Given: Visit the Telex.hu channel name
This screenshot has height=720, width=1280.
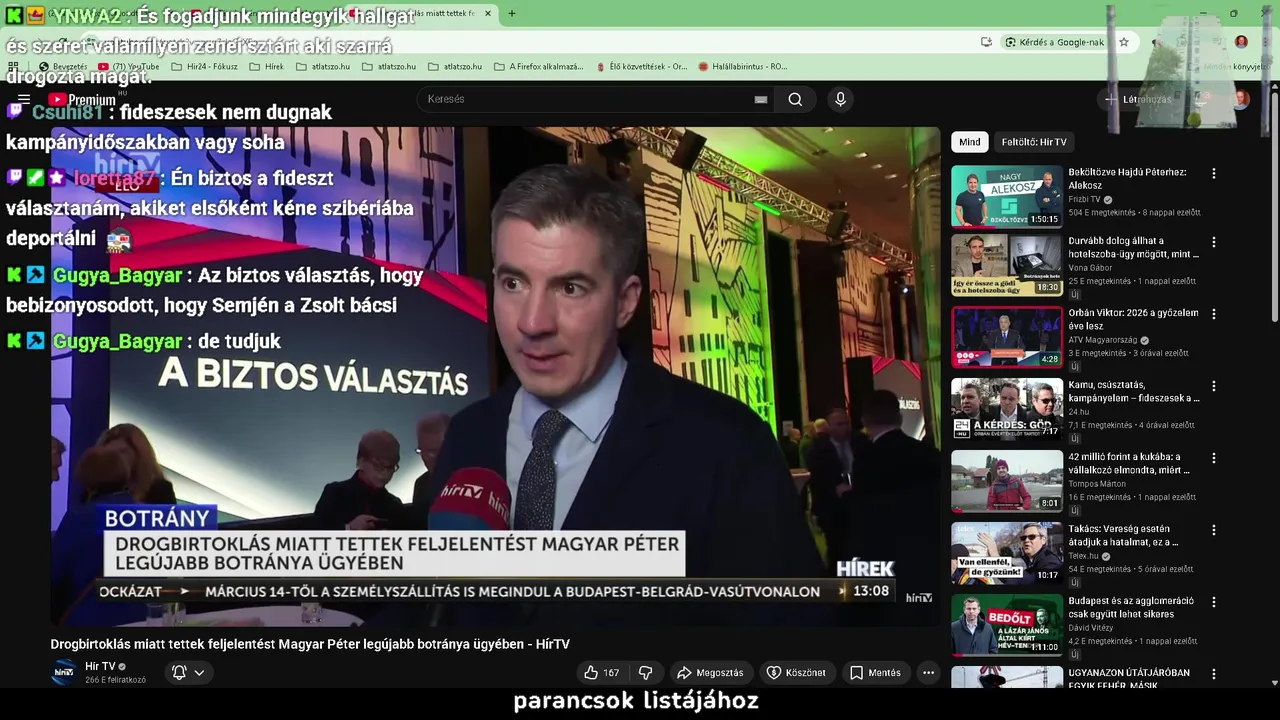Looking at the screenshot, I should pos(1084,556).
